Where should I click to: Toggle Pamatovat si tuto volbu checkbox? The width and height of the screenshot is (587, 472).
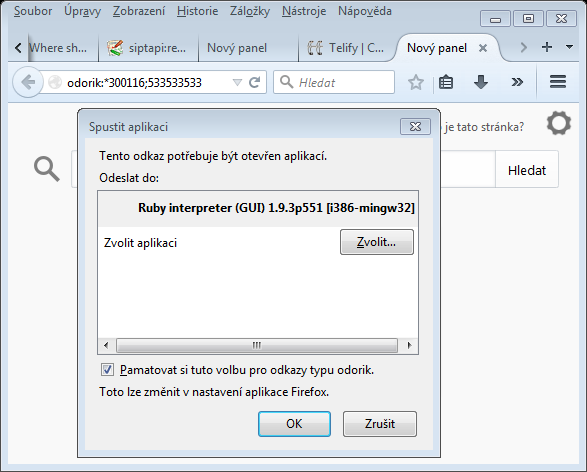click(107, 370)
